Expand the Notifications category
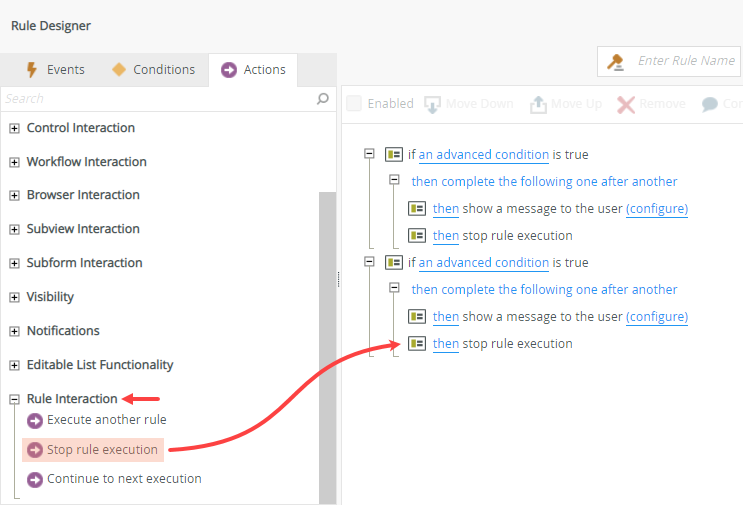Viewport: 743px width, 505px height. (14, 331)
